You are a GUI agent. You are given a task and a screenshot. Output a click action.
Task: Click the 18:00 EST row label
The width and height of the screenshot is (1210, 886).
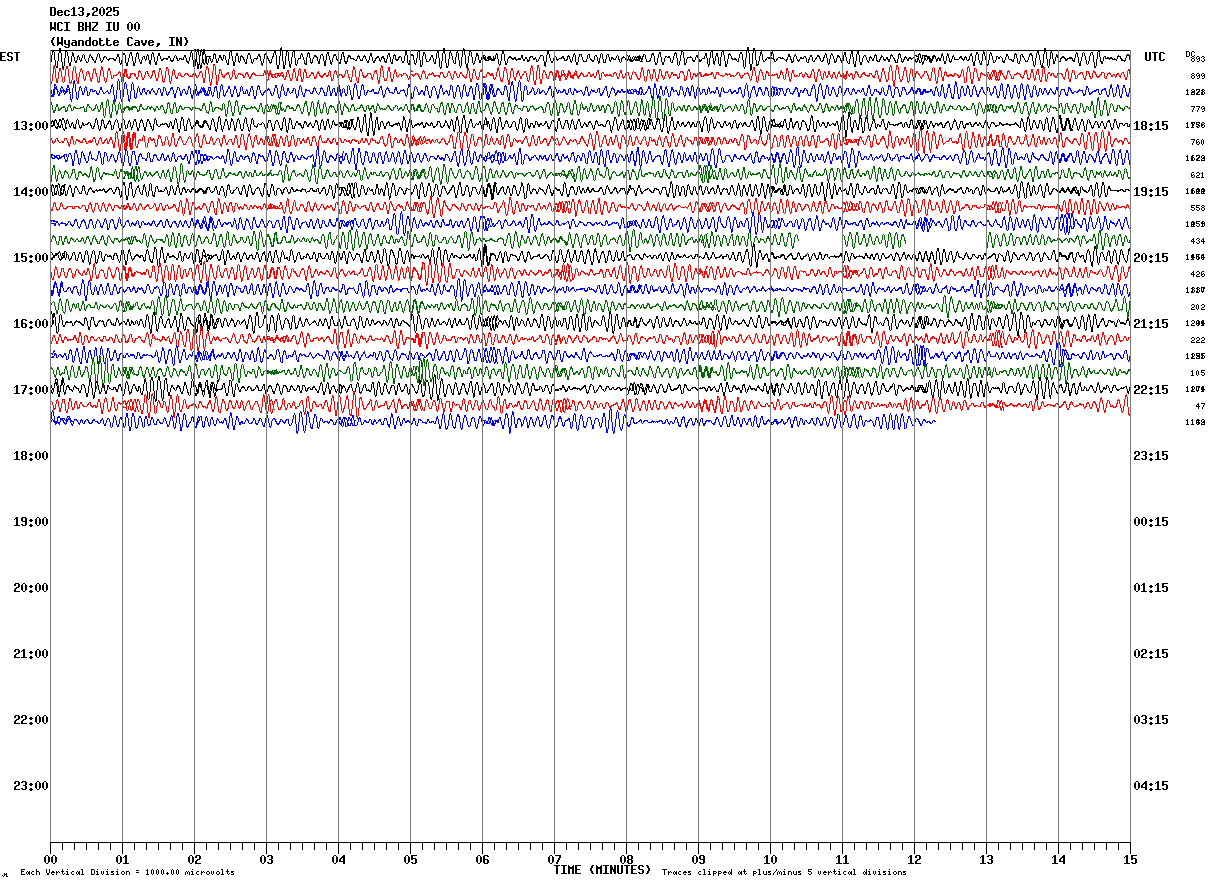[31, 456]
